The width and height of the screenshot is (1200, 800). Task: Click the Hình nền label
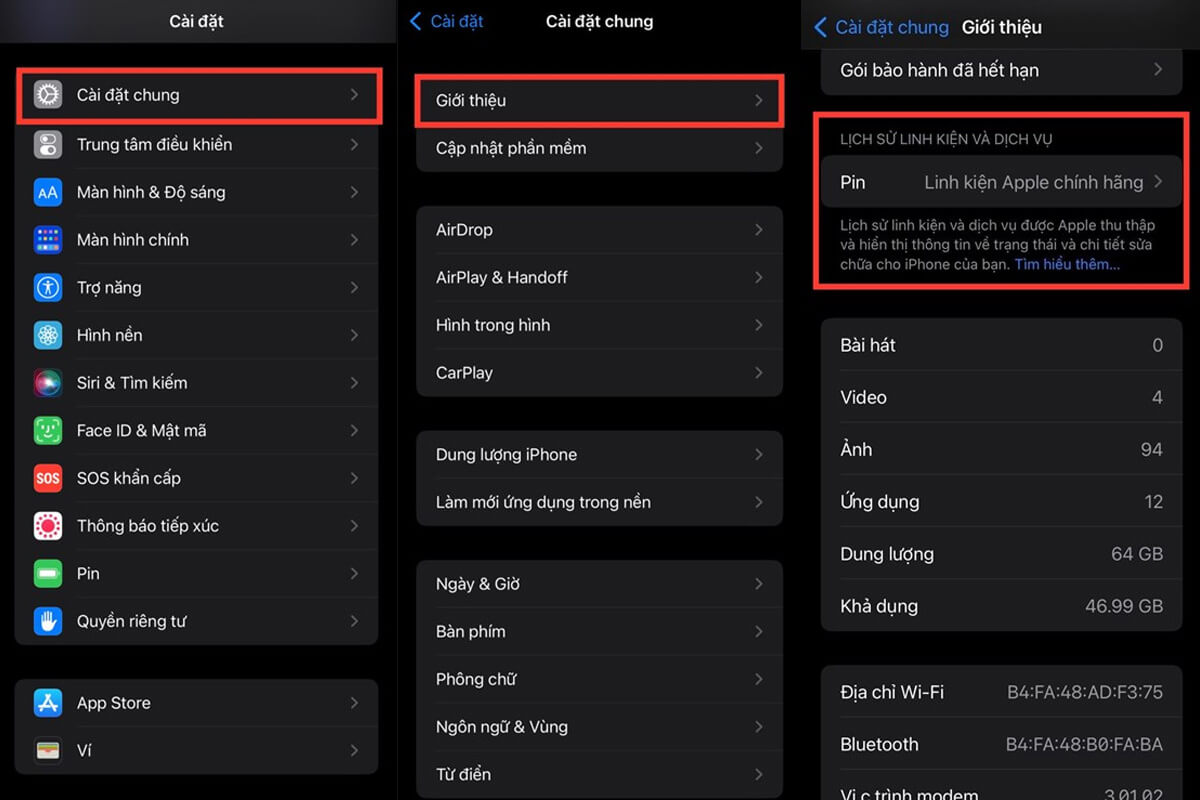[109, 335]
